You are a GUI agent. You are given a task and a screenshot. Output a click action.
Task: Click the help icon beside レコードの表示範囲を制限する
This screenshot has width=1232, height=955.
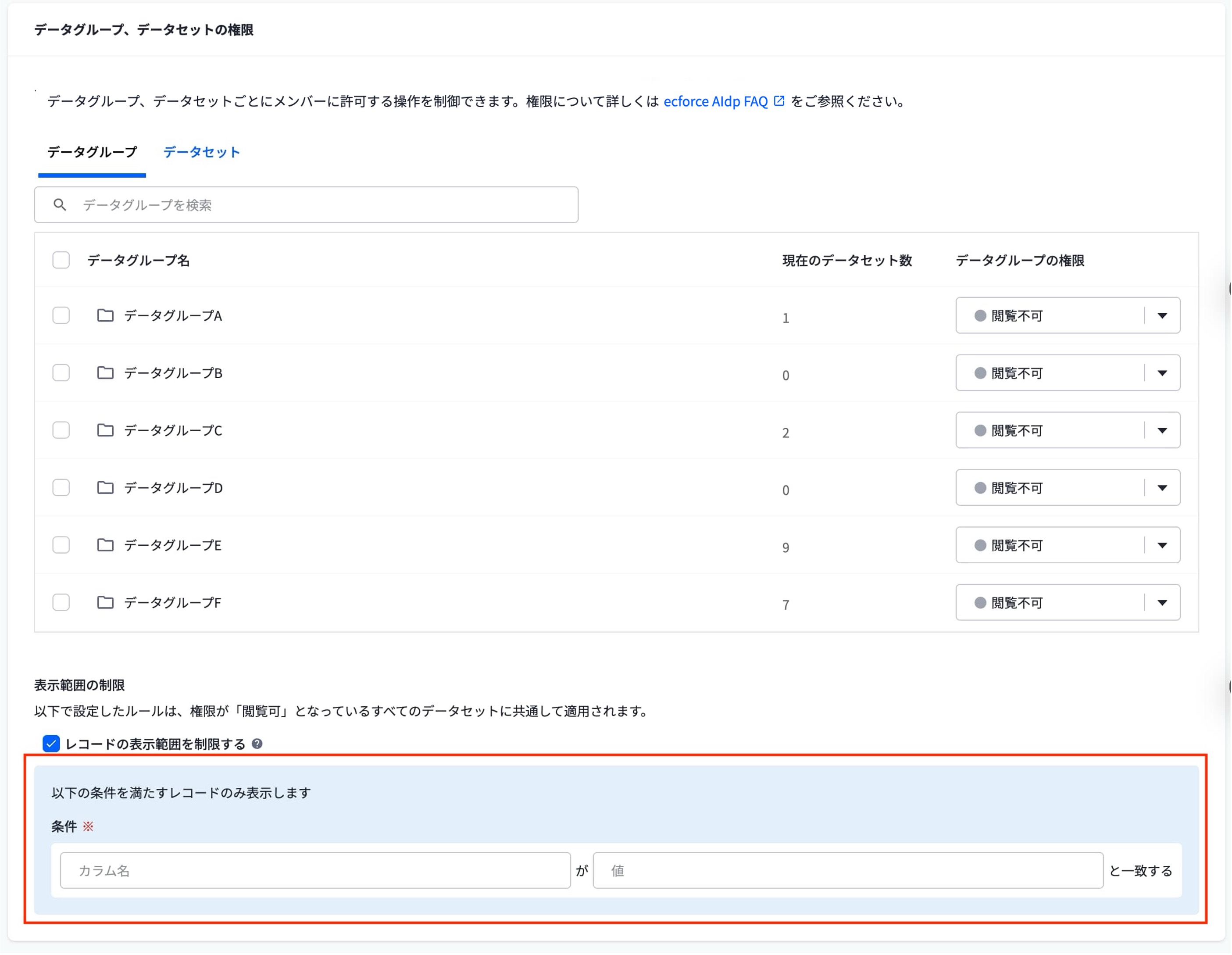click(257, 744)
